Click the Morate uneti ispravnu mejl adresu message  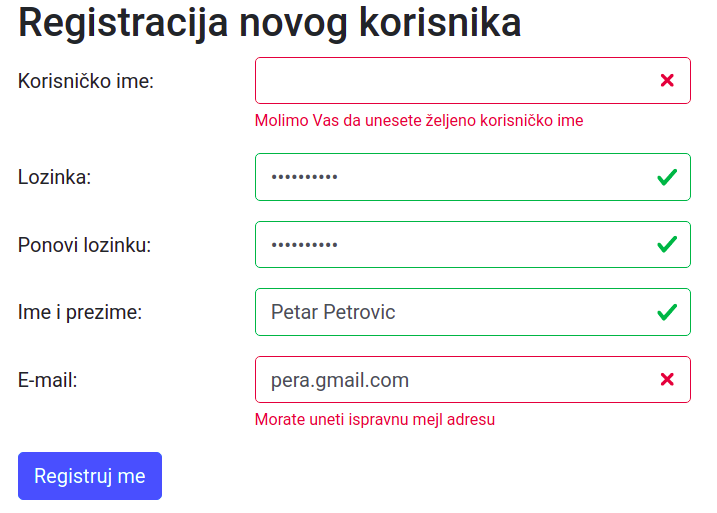(x=375, y=419)
